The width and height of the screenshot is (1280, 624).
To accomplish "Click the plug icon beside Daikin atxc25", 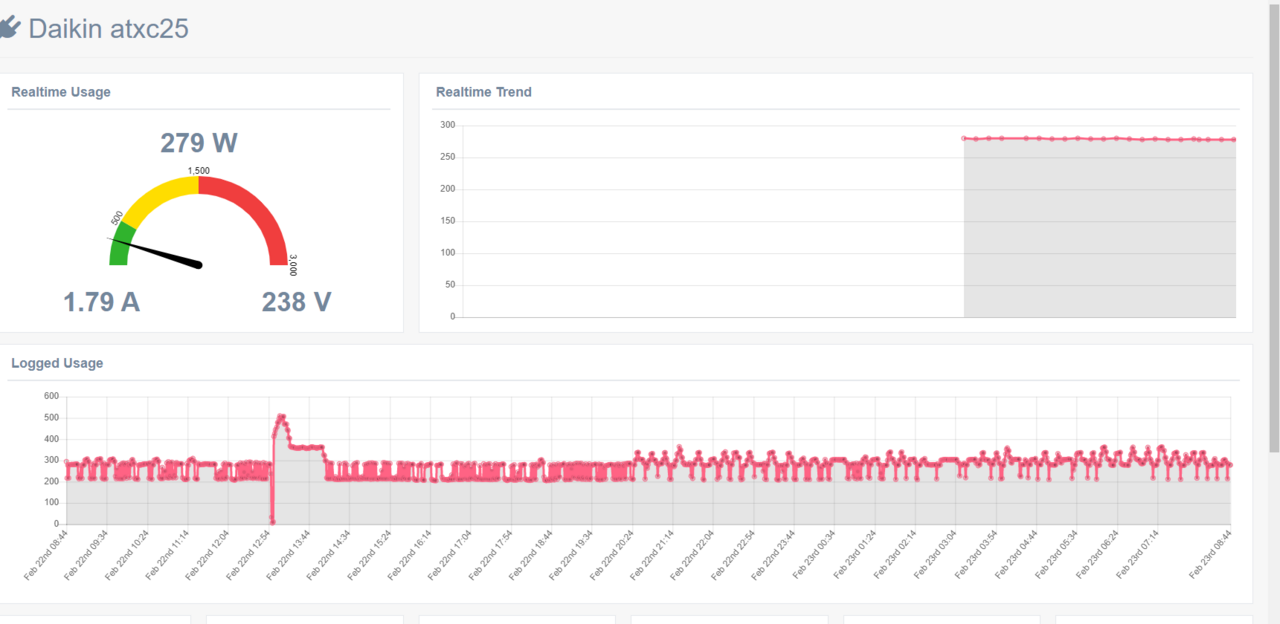I will pyautogui.click(x=9, y=28).
